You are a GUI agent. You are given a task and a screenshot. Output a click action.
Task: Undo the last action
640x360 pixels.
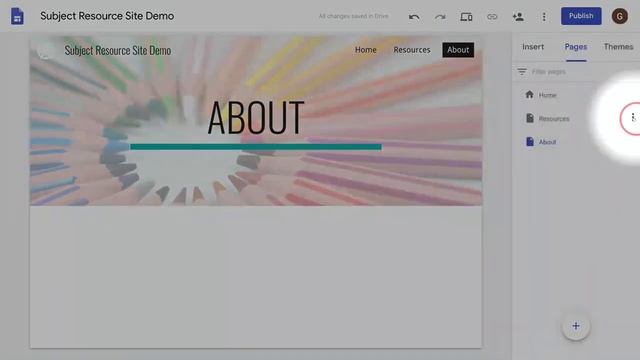click(x=414, y=17)
